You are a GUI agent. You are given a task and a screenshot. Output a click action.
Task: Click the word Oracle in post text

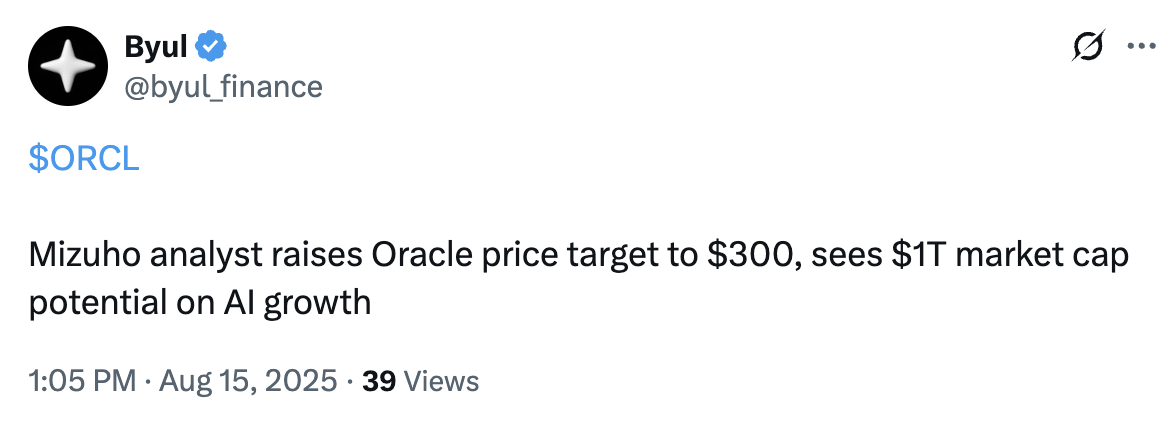[420, 256]
